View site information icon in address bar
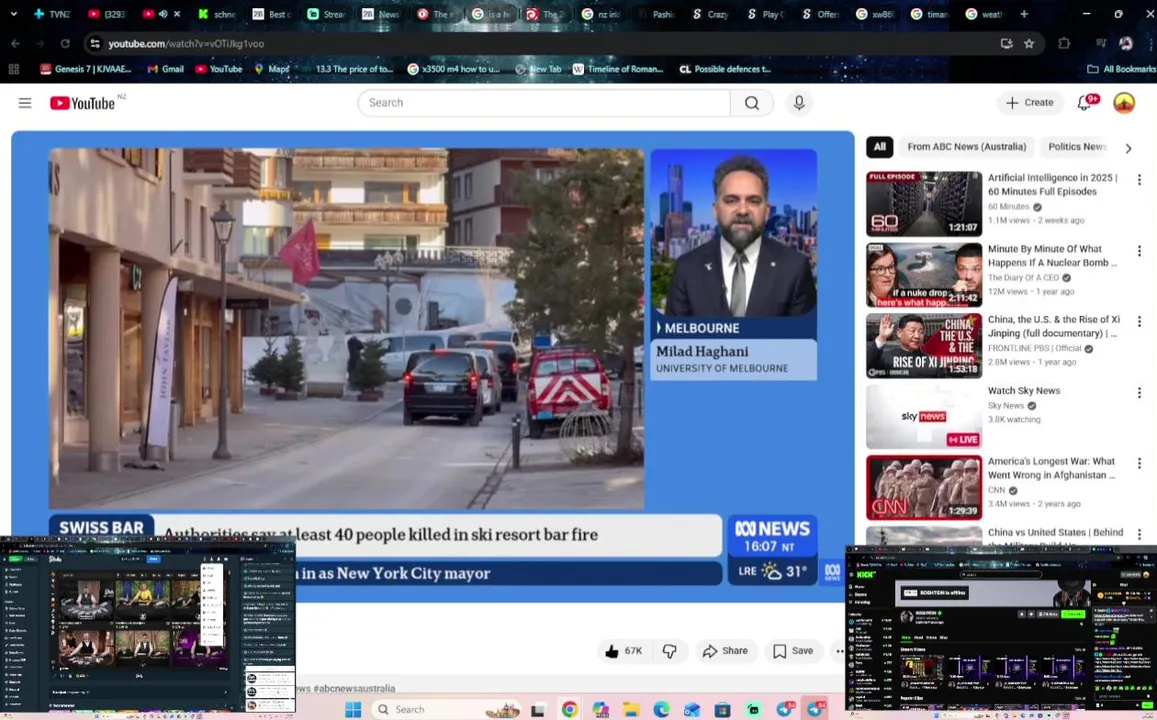 (94, 44)
